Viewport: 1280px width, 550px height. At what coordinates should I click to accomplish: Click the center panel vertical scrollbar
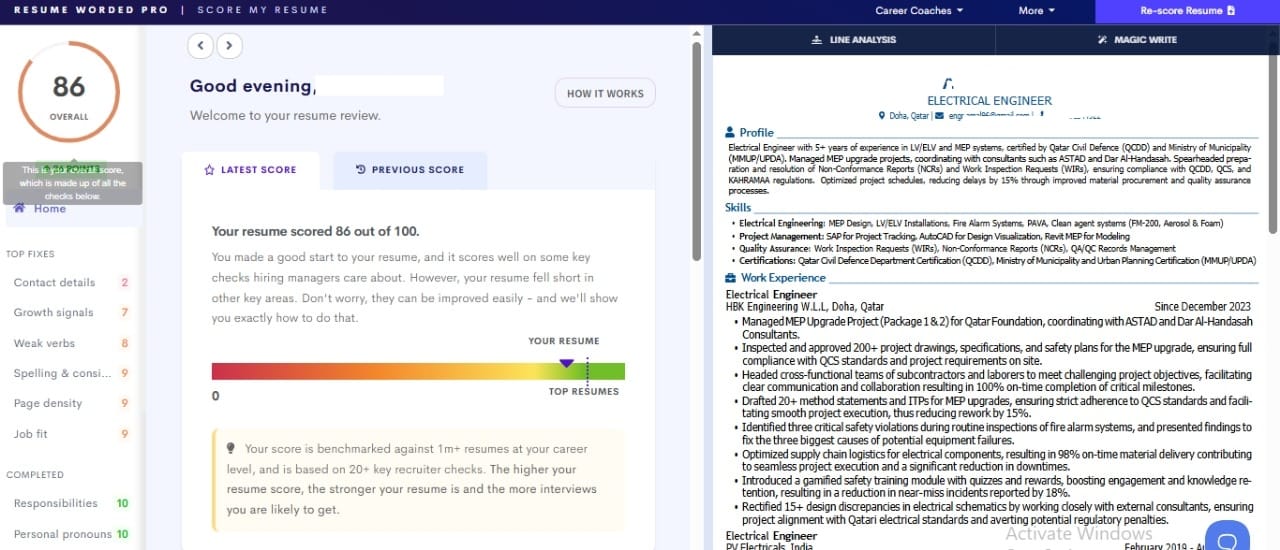pos(696,150)
